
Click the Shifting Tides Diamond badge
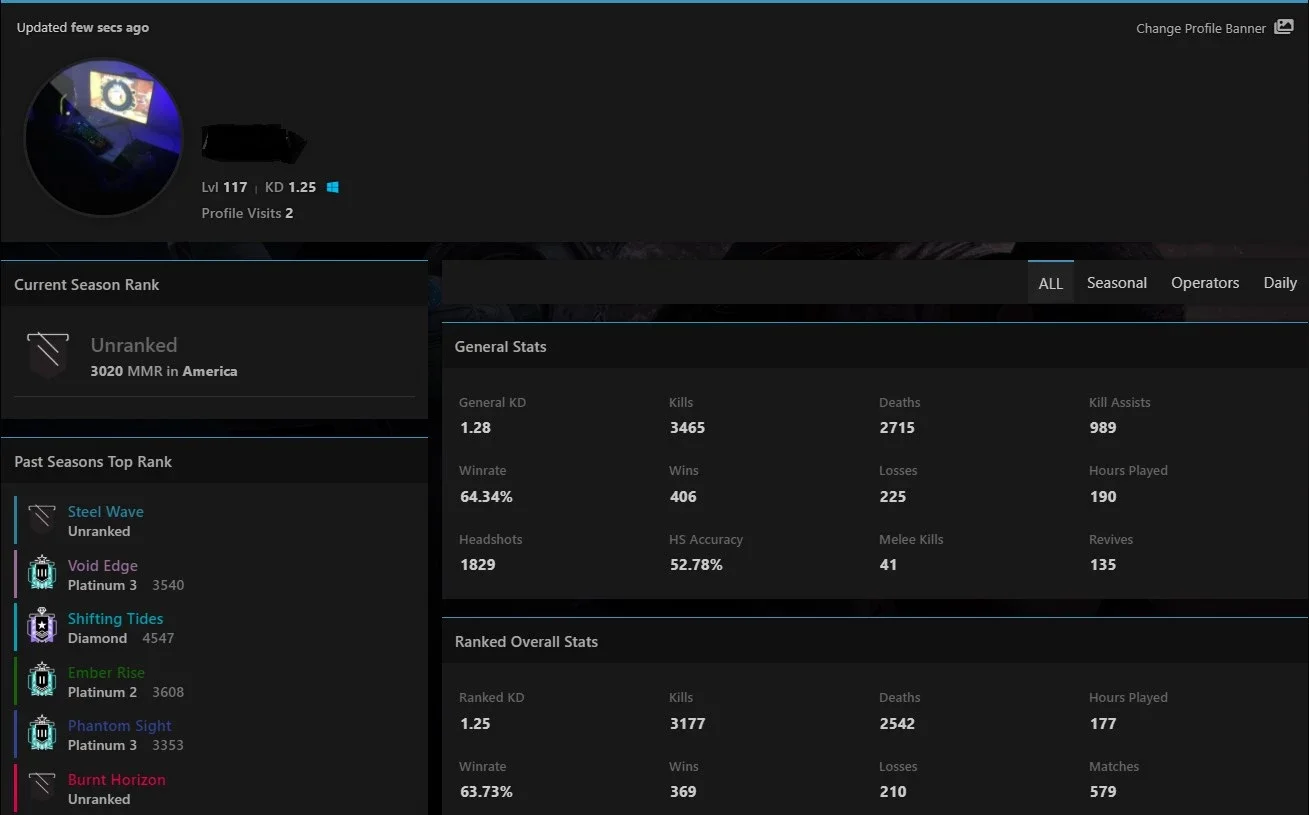point(42,627)
